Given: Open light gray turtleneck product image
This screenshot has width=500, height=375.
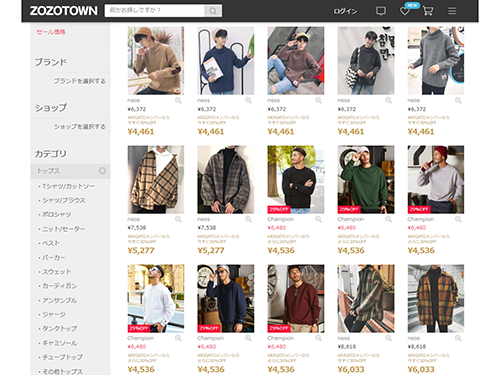Looking at the screenshot, I should click(436, 61).
